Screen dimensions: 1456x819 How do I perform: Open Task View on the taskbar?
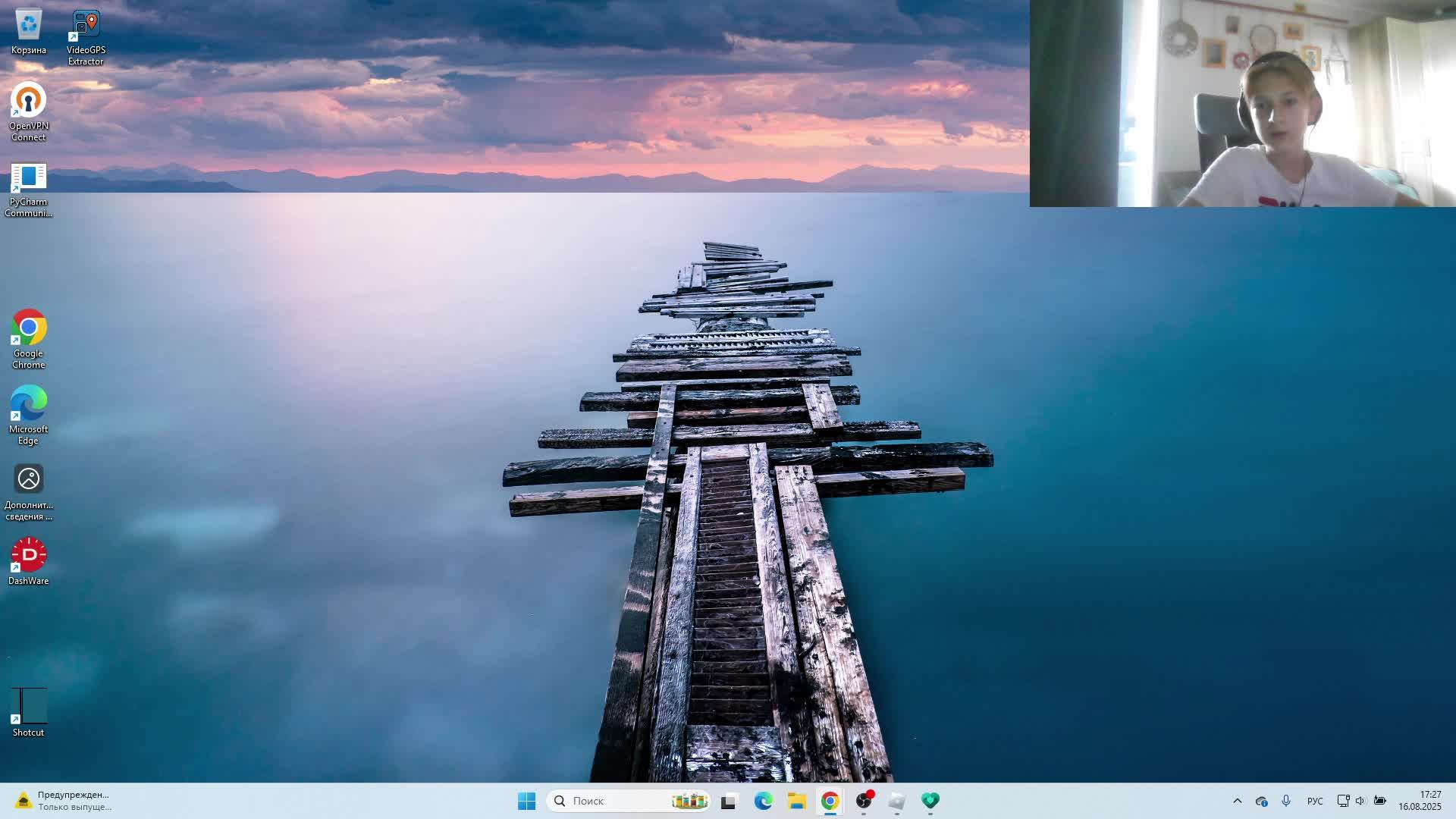[x=730, y=801]
